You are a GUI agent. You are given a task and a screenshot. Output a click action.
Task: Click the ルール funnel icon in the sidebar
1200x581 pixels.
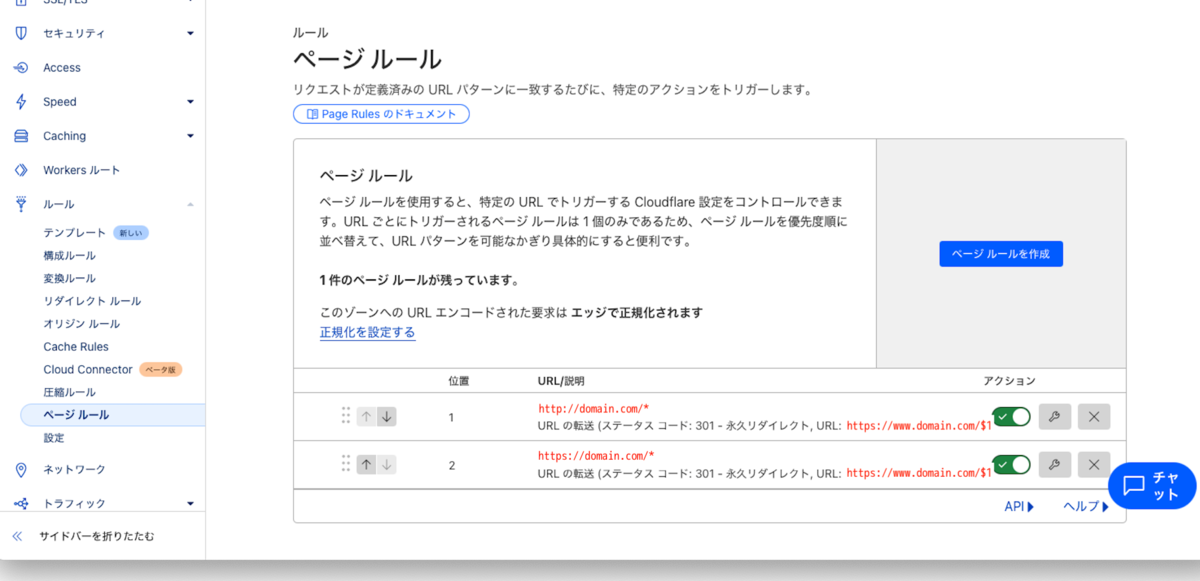click(x=21, y=204)
